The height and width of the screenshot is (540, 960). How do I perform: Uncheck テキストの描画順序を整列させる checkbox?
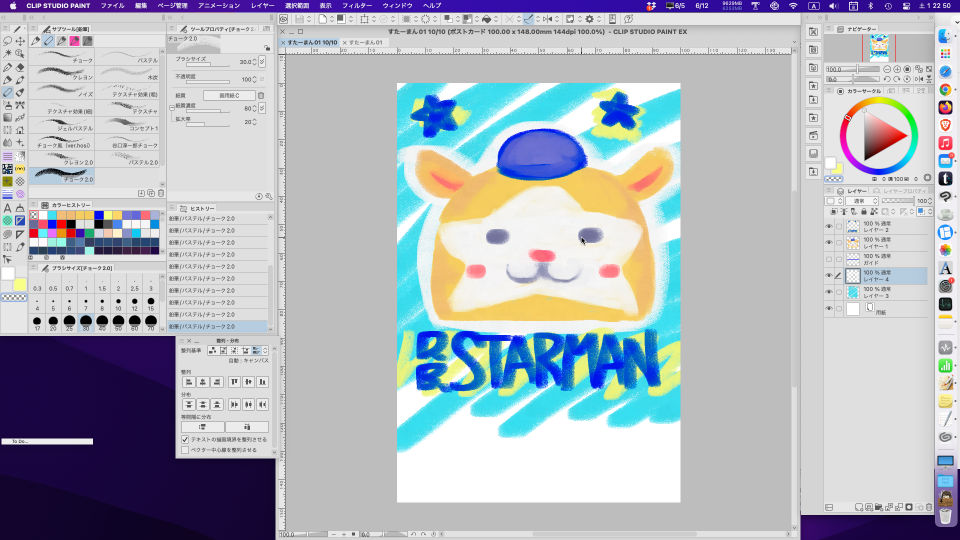[185, 439]
